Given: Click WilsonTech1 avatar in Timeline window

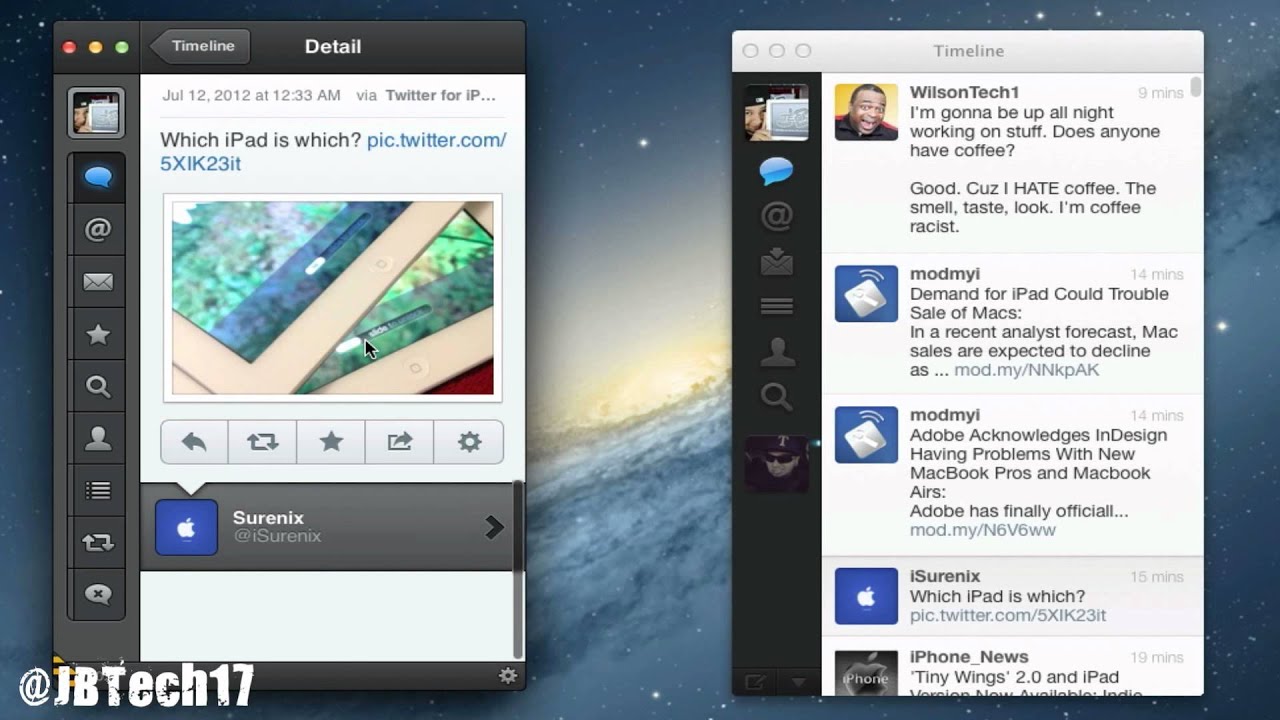Looking at the screenshot, I should pos(866,112).
